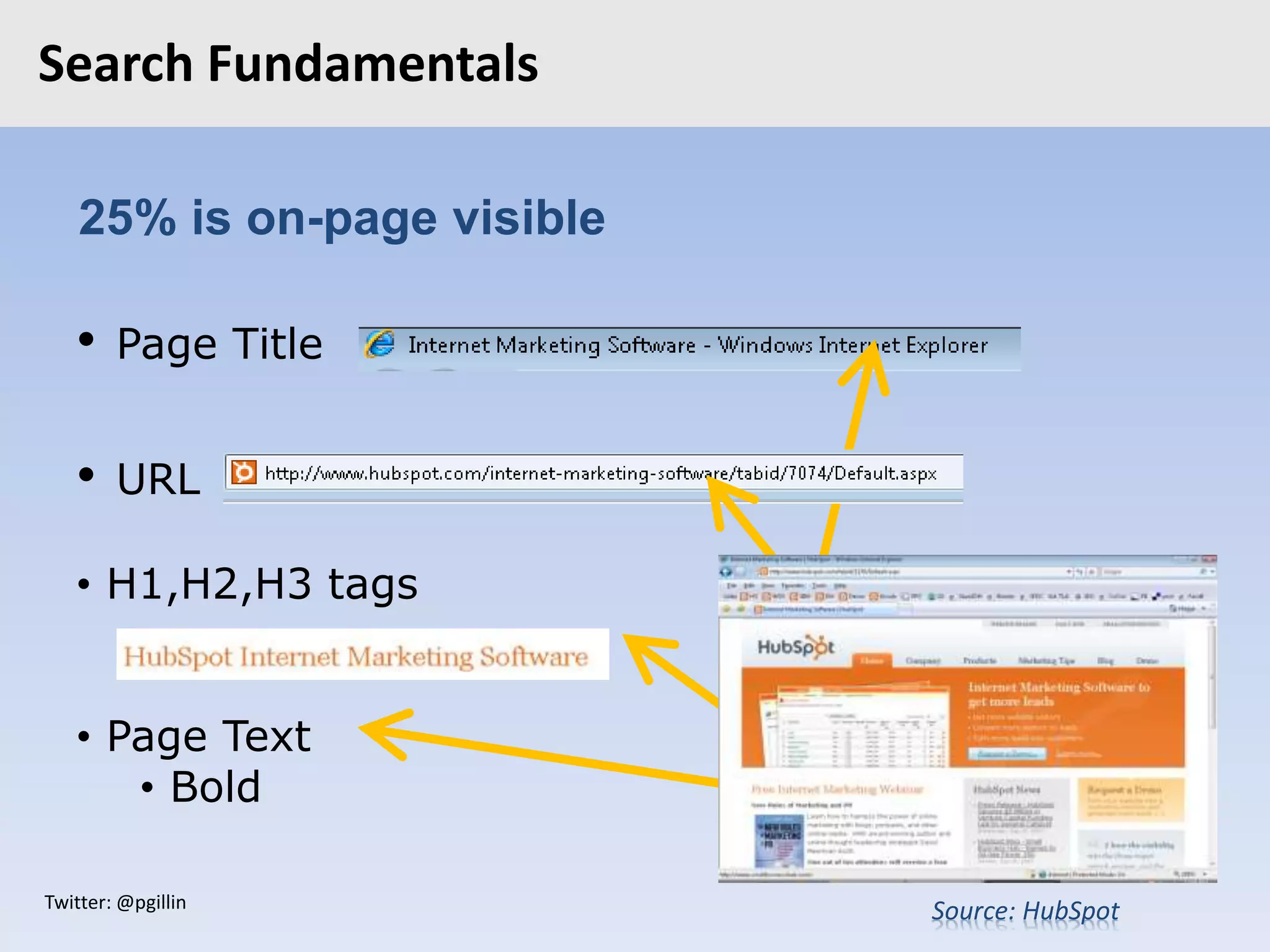
Task: Click the '25% is on-page visible' heading
Action: pyautogui.click(x=342, y=218)
